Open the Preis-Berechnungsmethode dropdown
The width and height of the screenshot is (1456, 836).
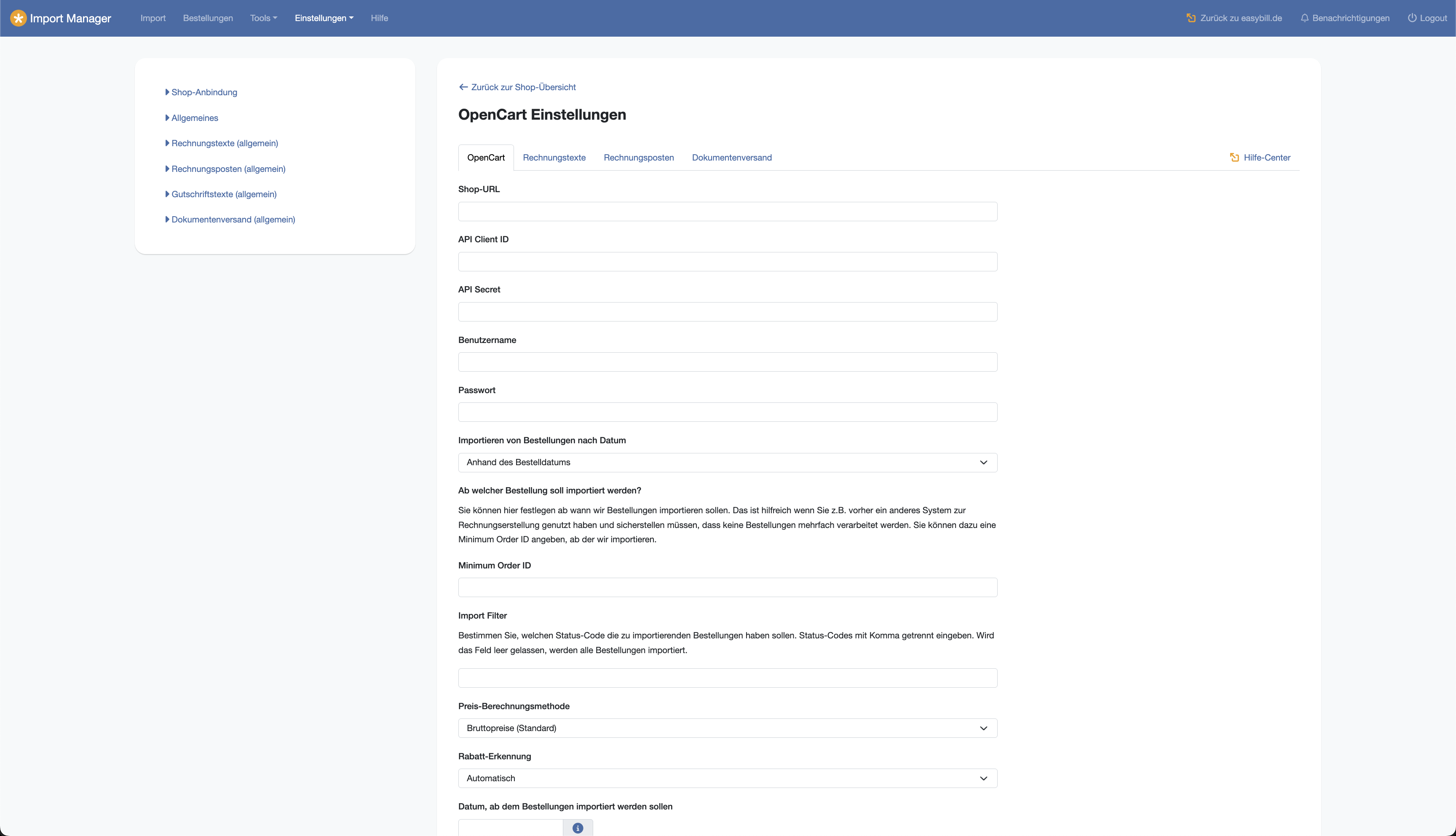pyautogui.click(x=727, y=728)
